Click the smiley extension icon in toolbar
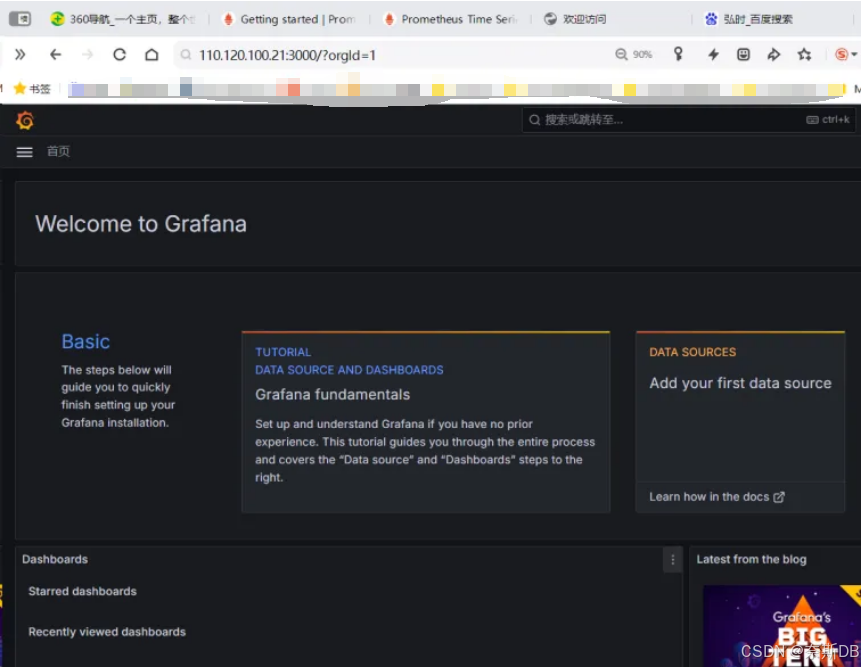The width and height of the screenshot is (864, 667). (x=743, y=54)
